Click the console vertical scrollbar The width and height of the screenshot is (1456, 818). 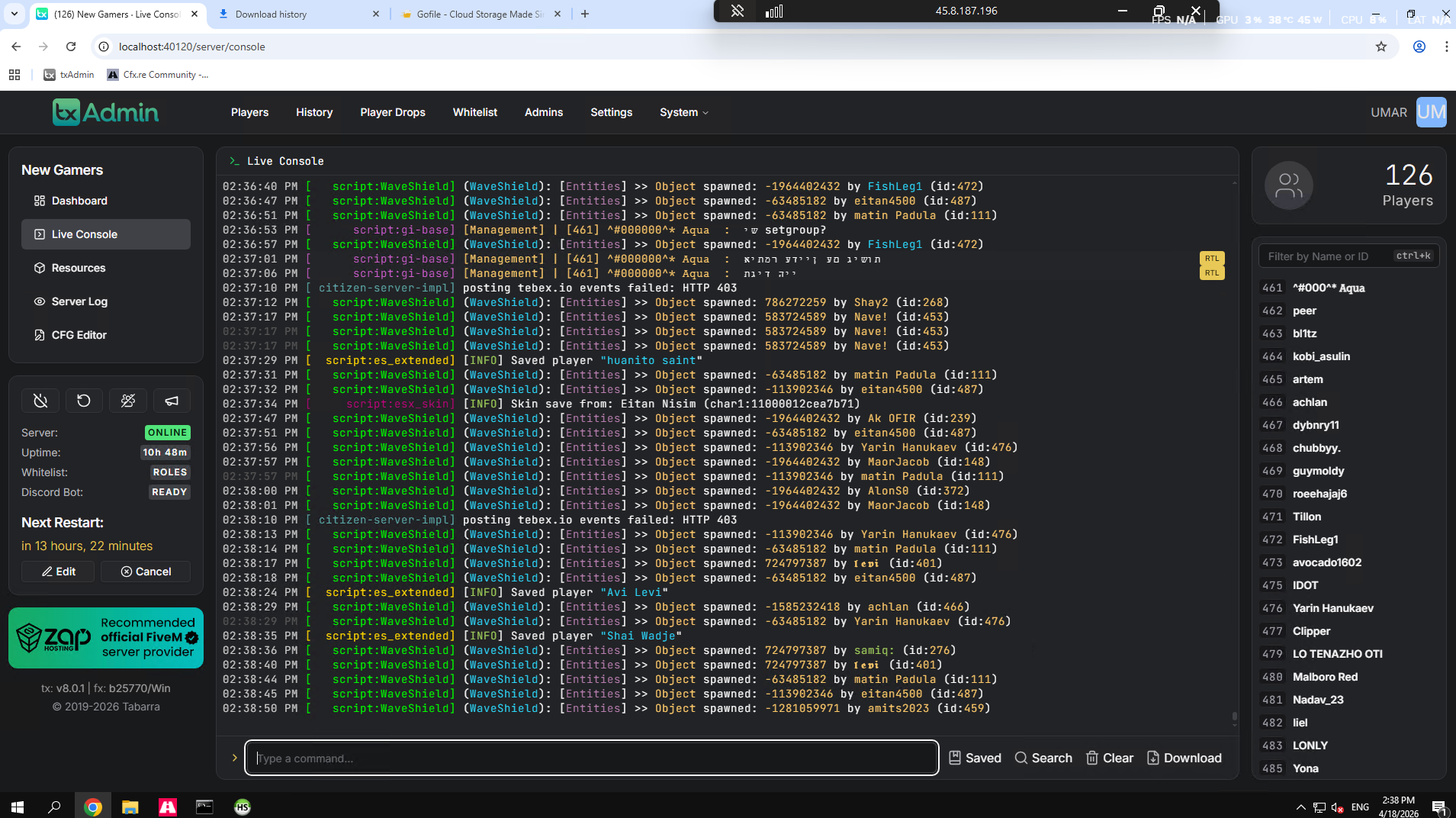pyautogui.click(x=1235, y=450)
